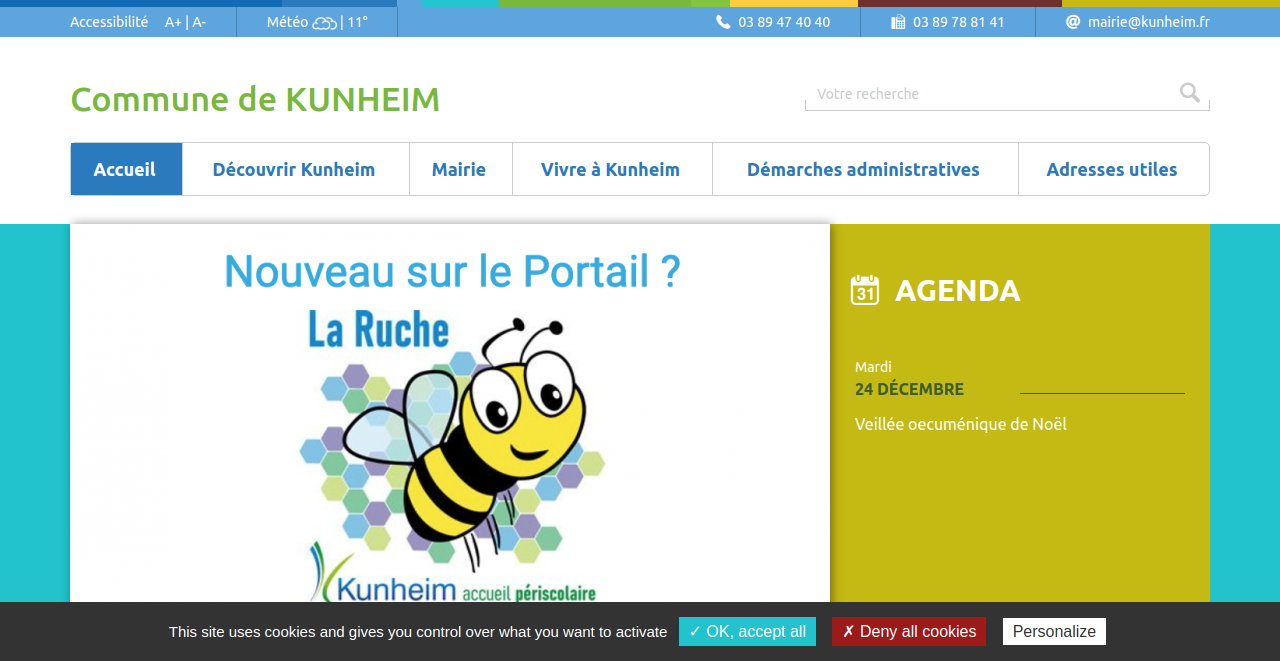The height and width of the screenshot is (661, 1280).
Task: Open the Découvrir Kunheim menu
Action: [295, 169]
